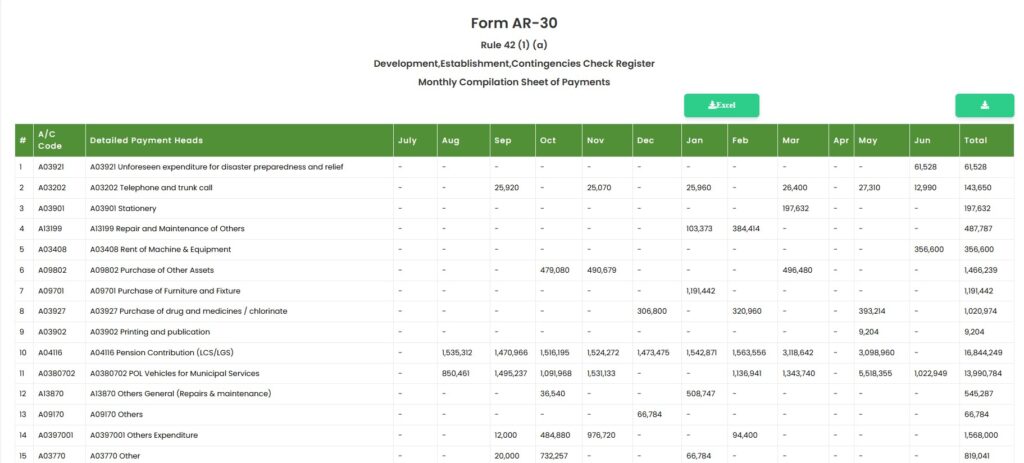Select the Aug column header
The width and height of the screenshot is (1024, 463).
463,140
